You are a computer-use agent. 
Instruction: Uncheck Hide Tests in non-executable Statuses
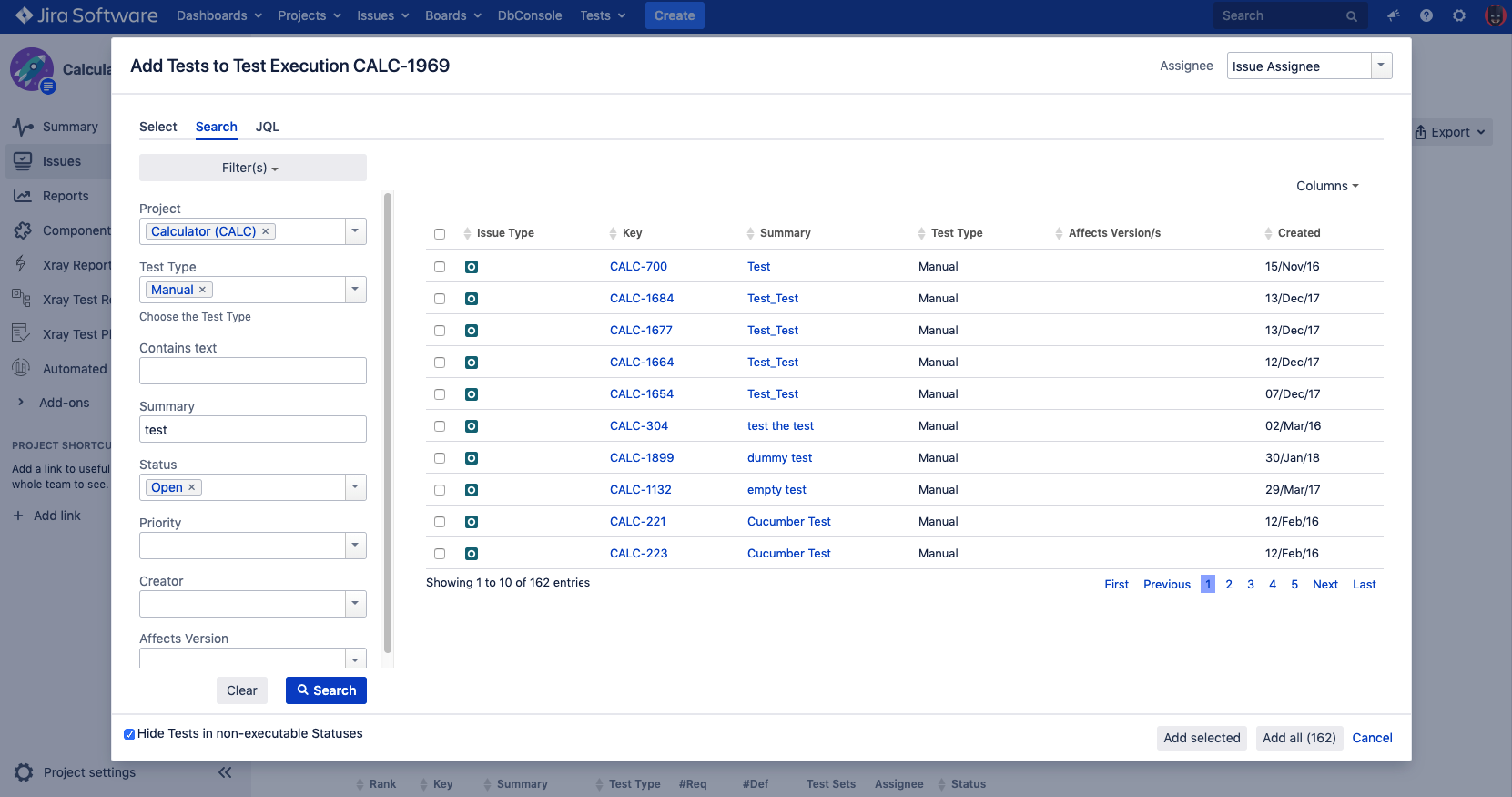pos(129,734)
